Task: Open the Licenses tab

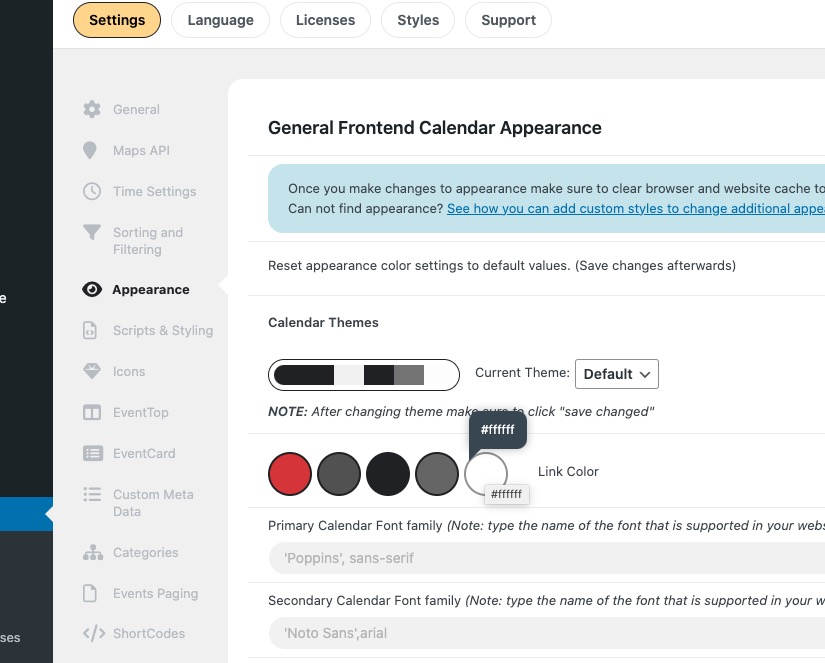Action: (325, 20)
